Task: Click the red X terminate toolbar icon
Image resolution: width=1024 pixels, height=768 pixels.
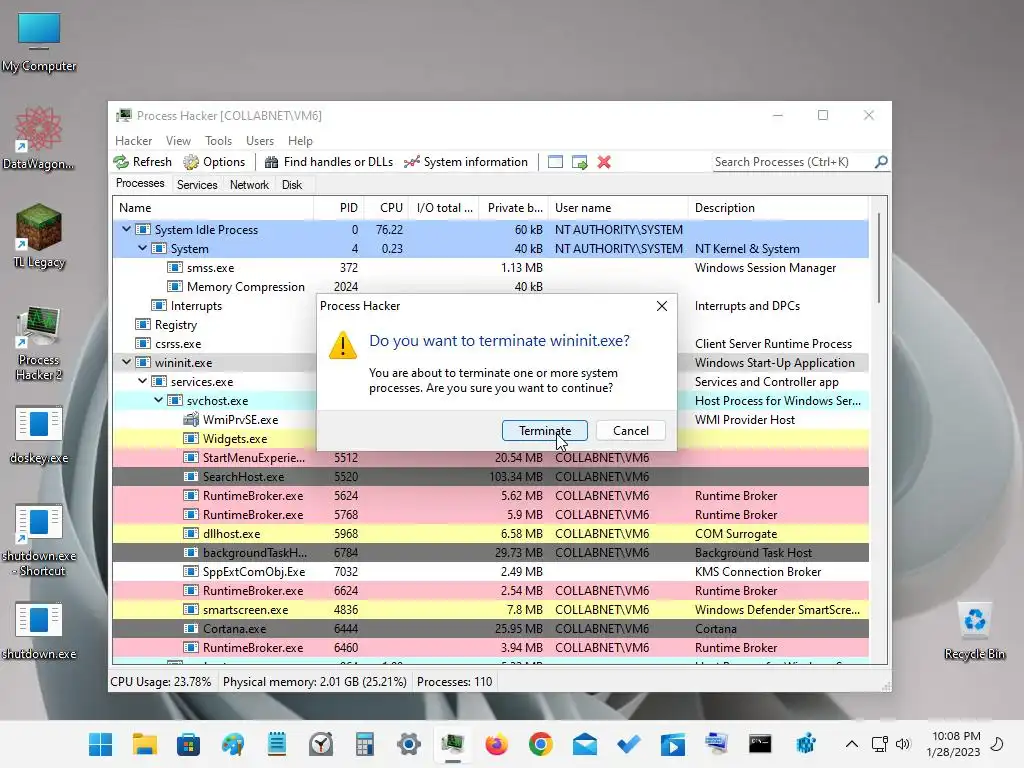Action: (x=604, y=162)
